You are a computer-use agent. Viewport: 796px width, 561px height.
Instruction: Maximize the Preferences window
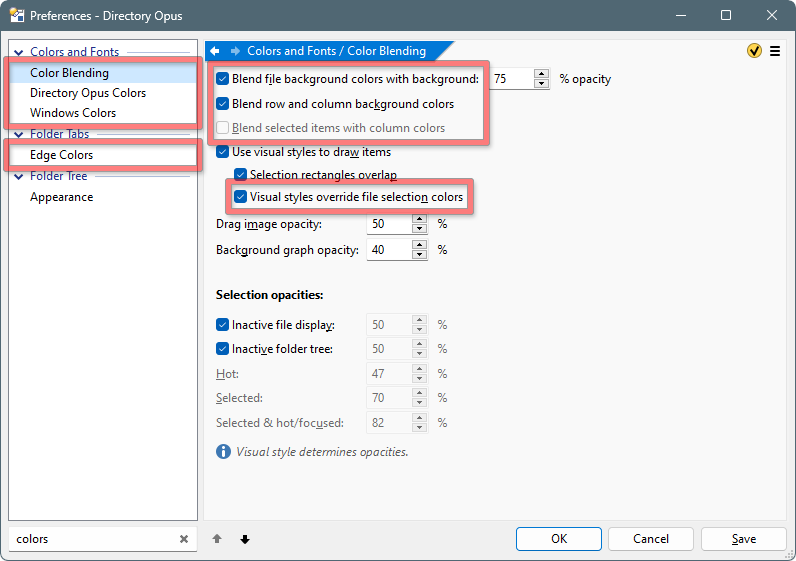click(726, 15)
